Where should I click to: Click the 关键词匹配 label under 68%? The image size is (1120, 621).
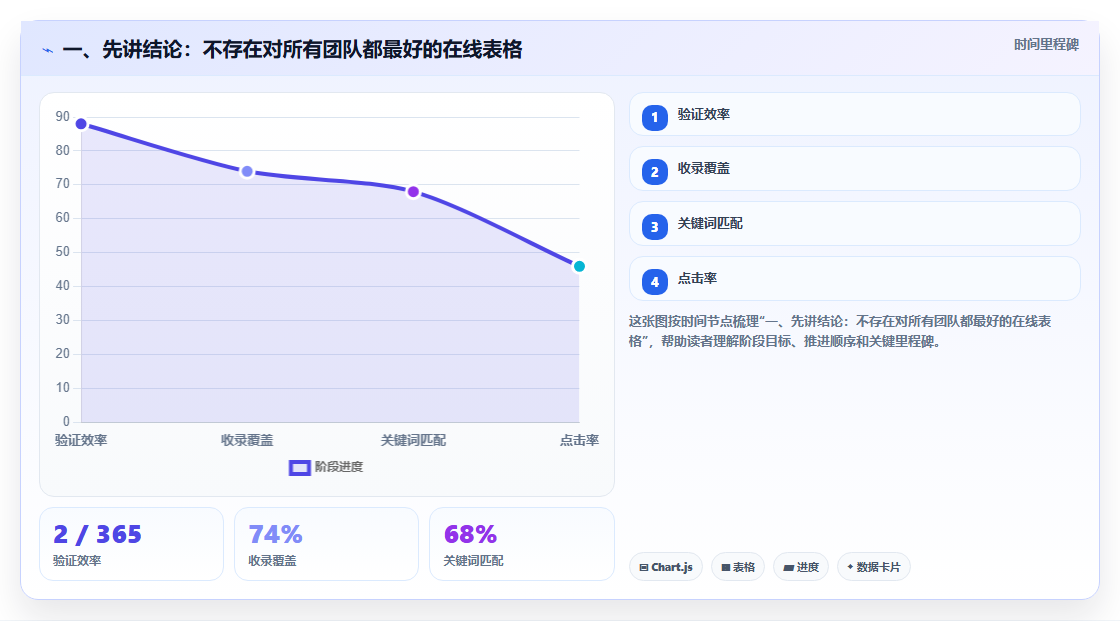(474, 561)
